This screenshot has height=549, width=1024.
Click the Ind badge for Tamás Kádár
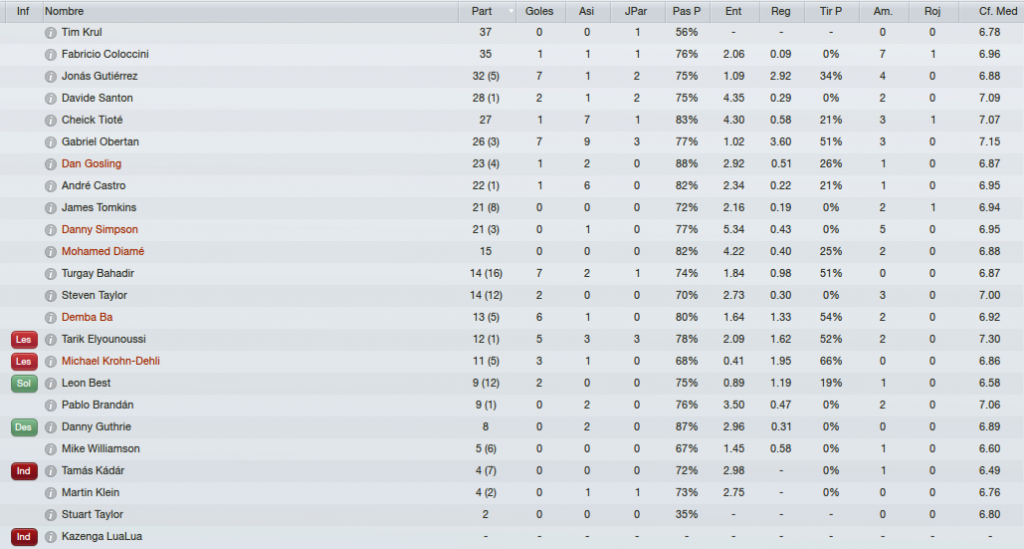point(24,471)
